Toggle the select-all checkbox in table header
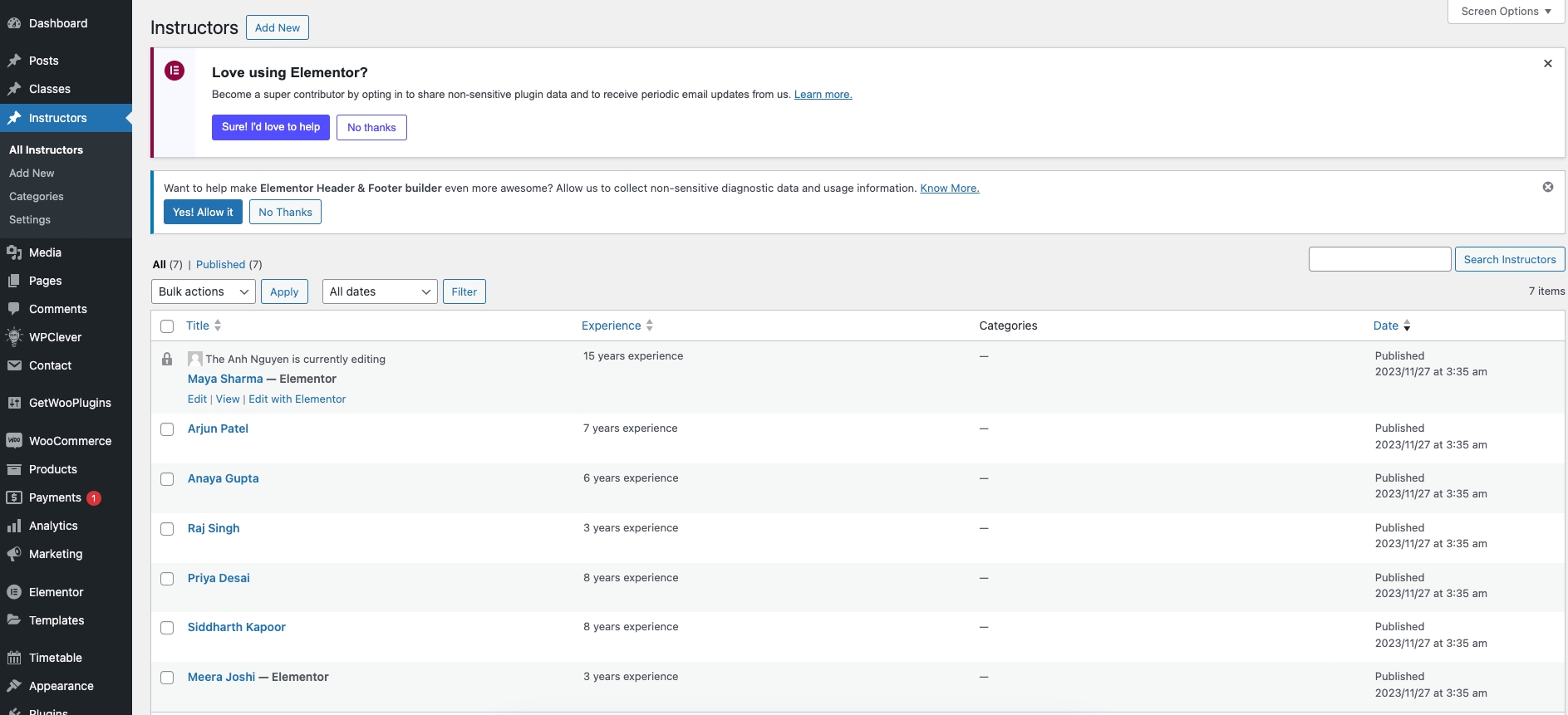Screen dimensions: 1568x715 [167, 326]
